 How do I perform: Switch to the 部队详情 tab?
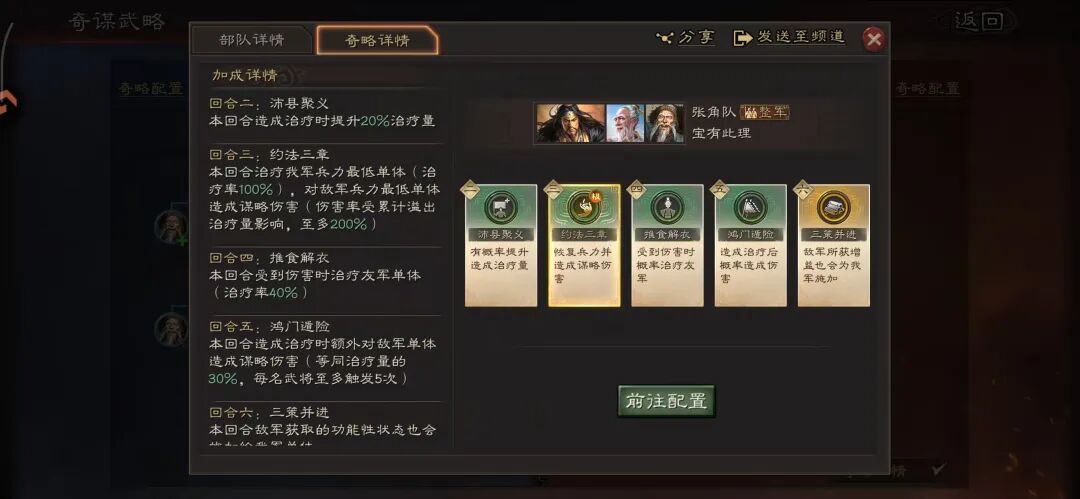click(251, 40)
